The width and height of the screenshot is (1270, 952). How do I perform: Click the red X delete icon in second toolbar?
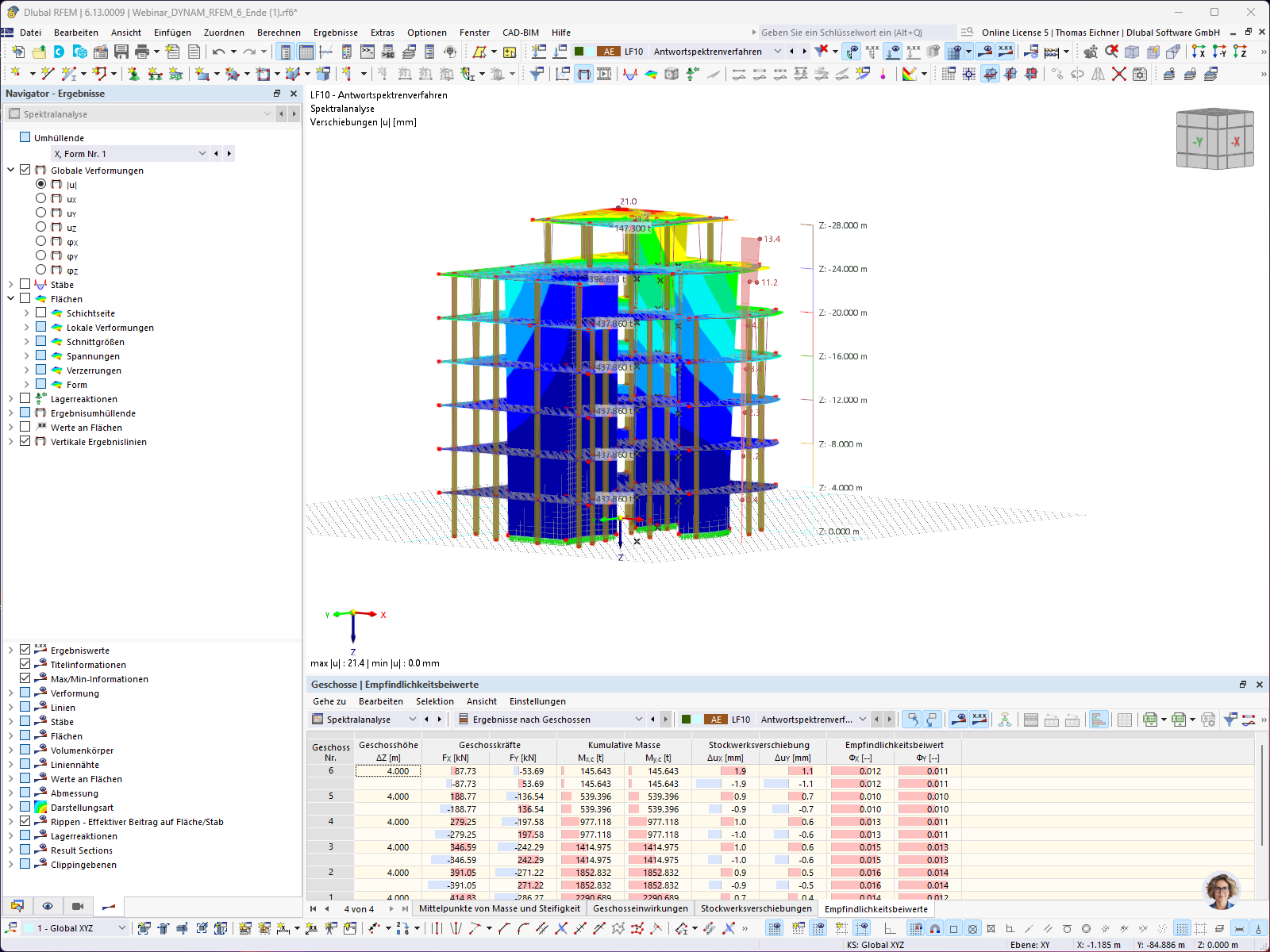pos(1119,74)
